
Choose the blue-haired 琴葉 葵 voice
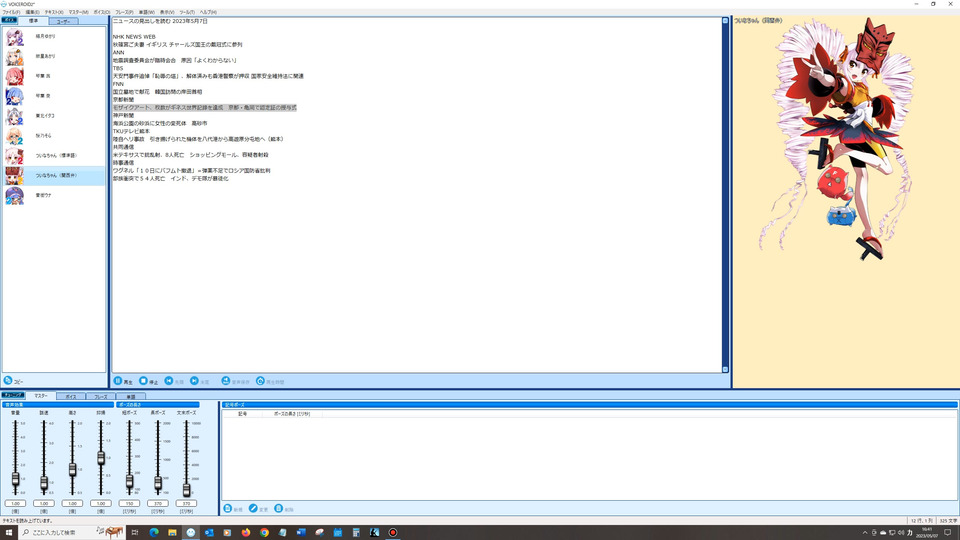click(54, 96)
